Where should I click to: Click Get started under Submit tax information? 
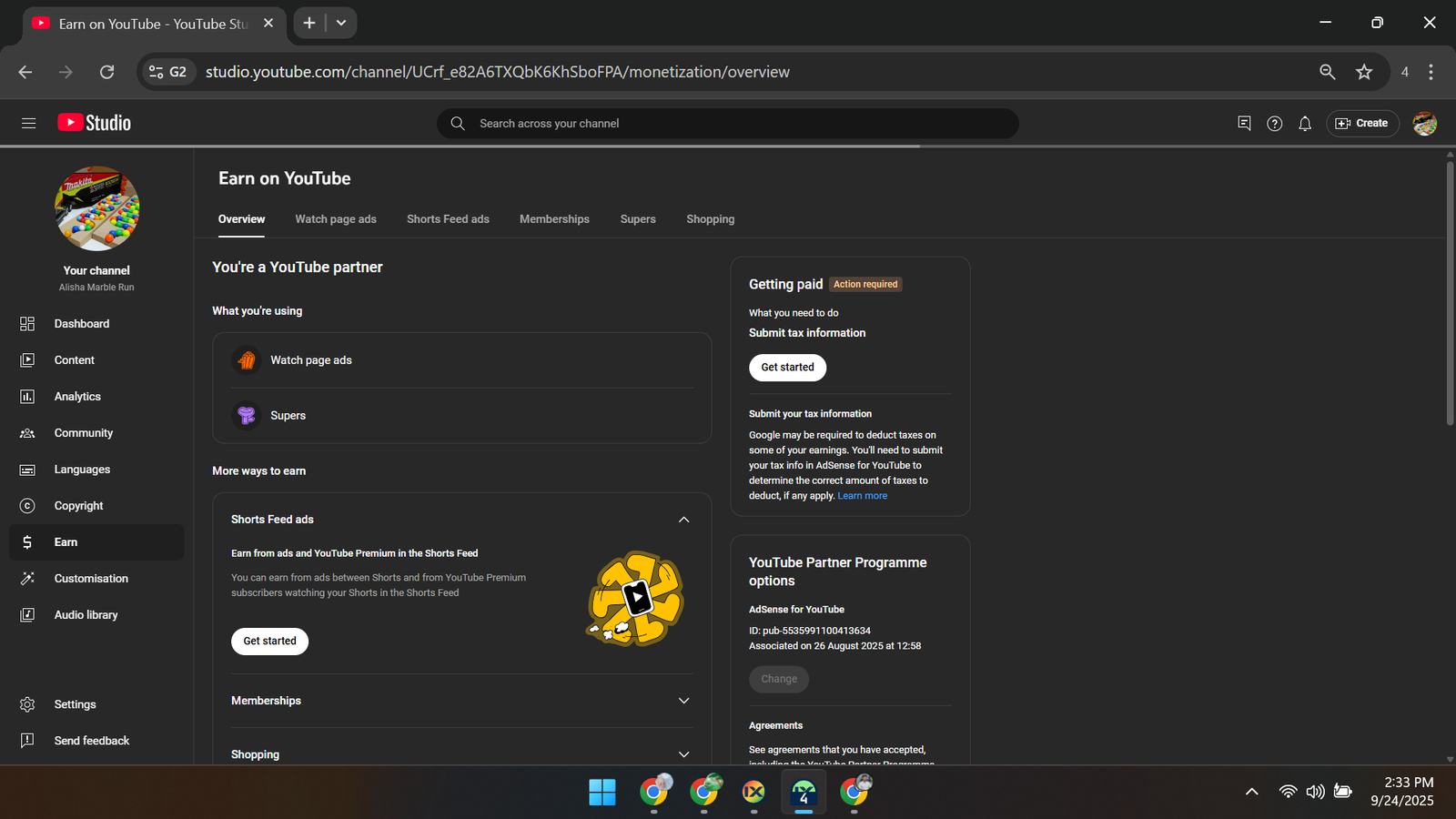[x=787, y=368]
